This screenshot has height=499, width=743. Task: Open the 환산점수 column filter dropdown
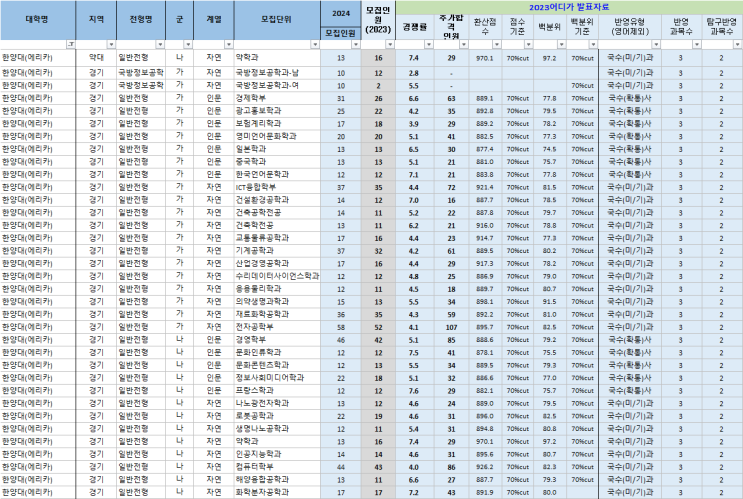click(497, 45)
